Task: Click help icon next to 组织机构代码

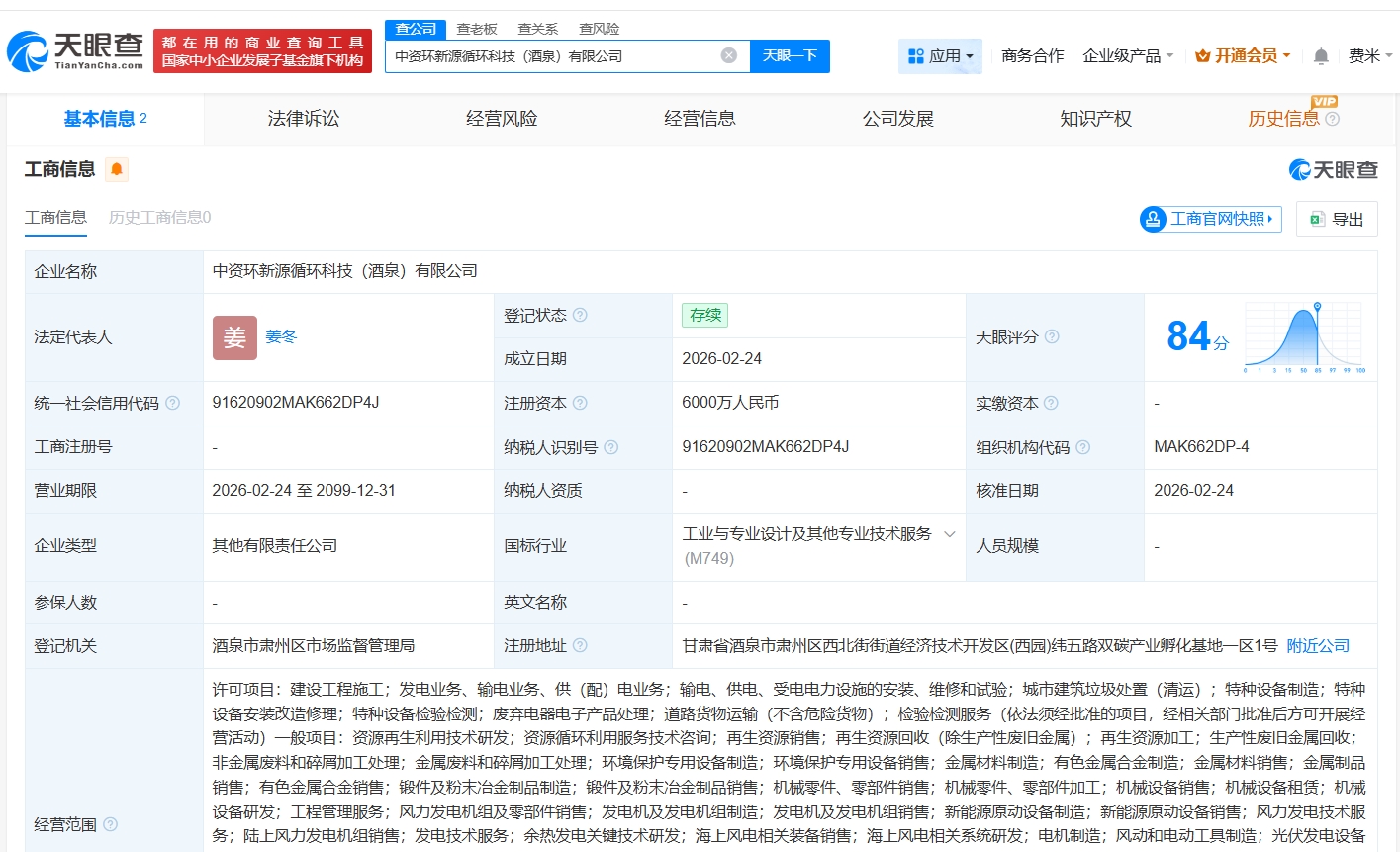Action: click(x=1082, y=447)
